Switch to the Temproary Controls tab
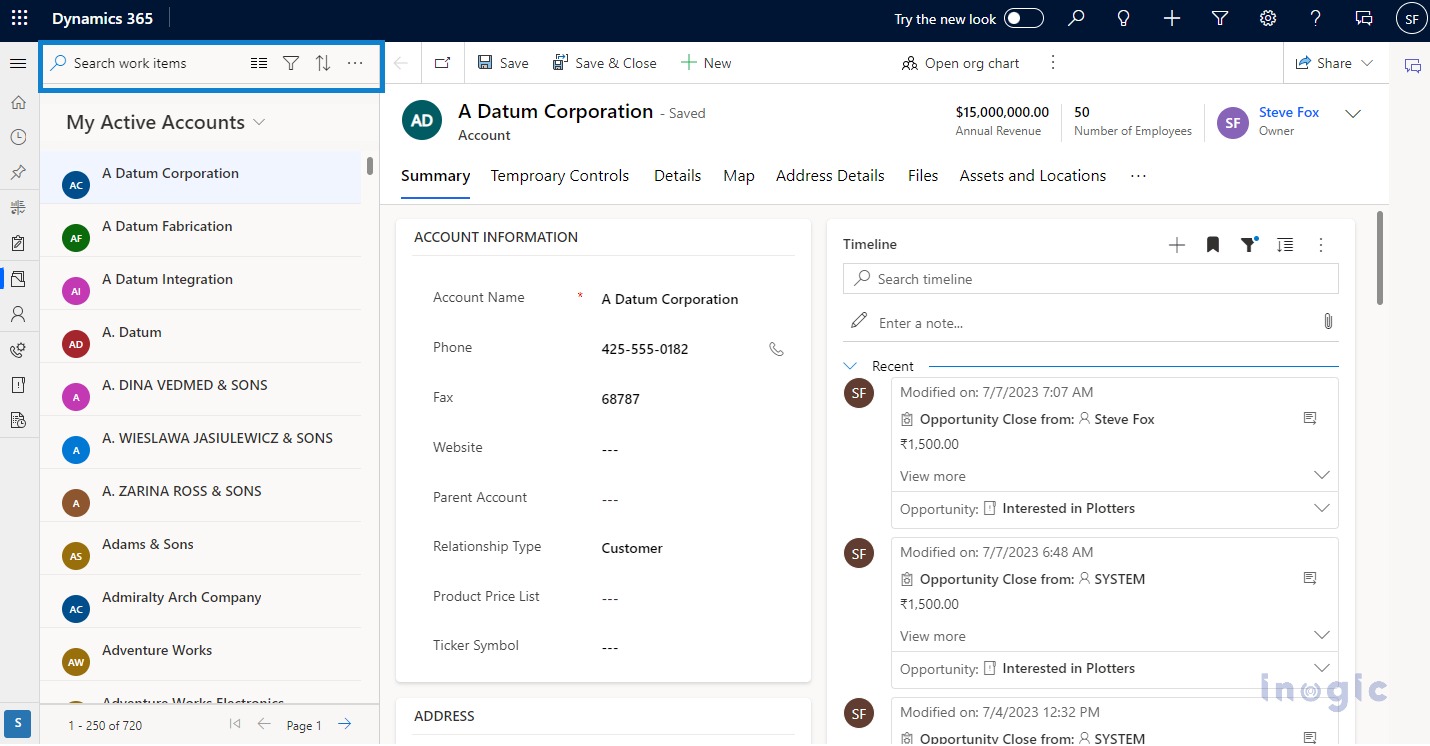Viewport: 1430px width, 746px height. click(x=560, y=176)
